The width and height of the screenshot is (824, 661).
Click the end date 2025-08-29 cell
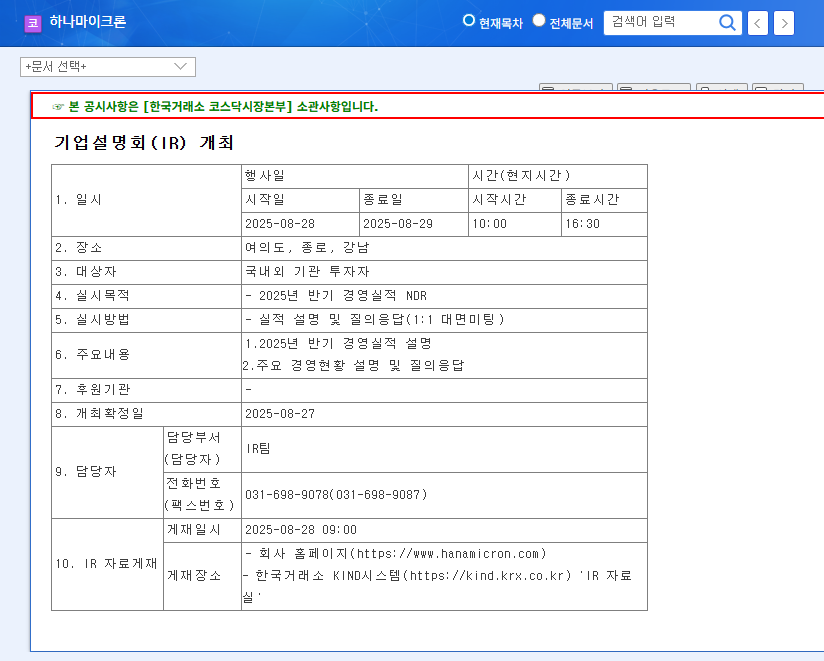[414, 224]
